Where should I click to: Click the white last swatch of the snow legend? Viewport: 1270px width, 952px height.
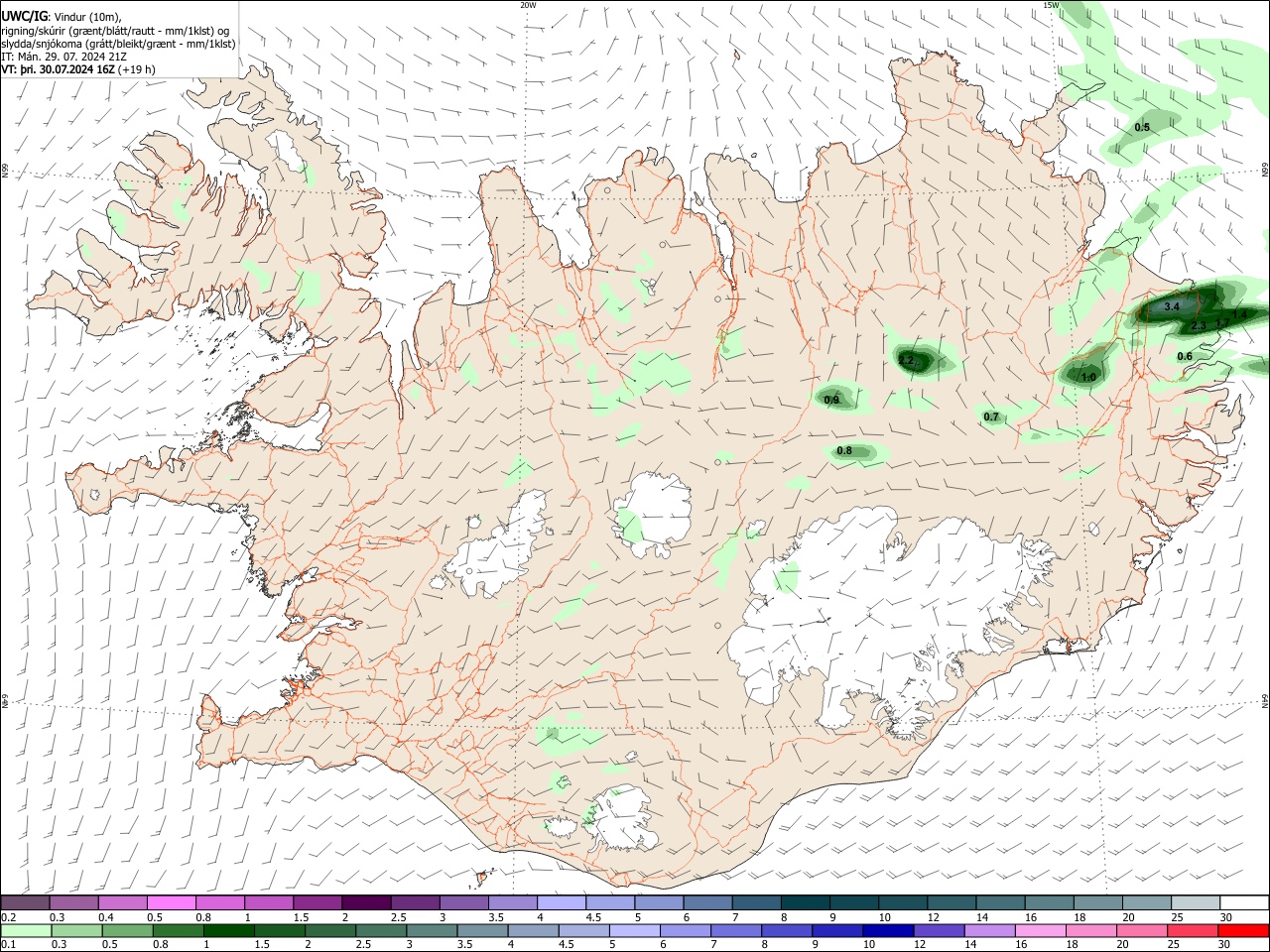[x=1243, y=903]
